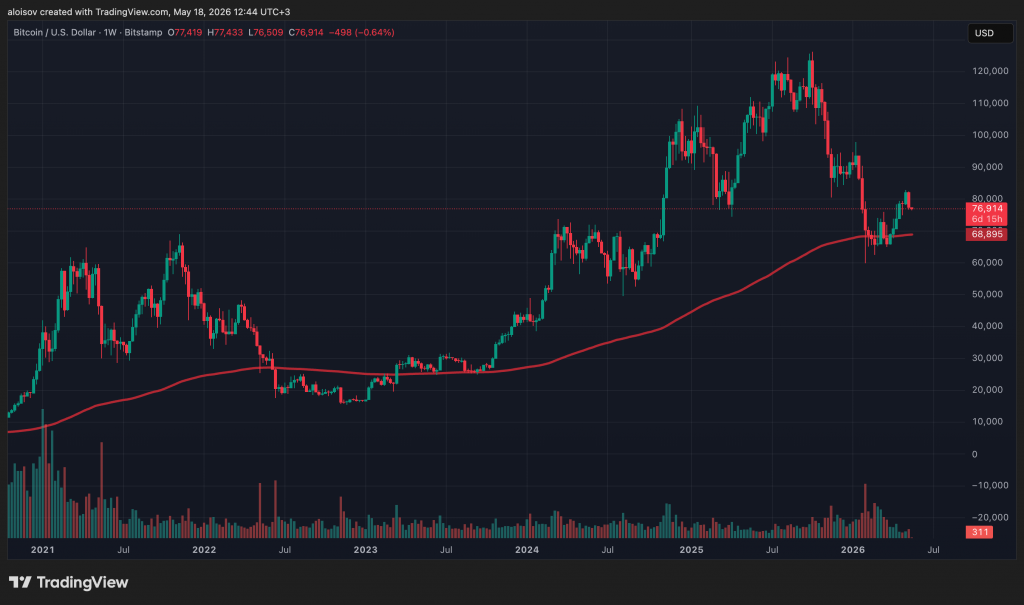Screen dimensions: 1024x605
Task: Click the USD currency button
Action: [989, 33]
